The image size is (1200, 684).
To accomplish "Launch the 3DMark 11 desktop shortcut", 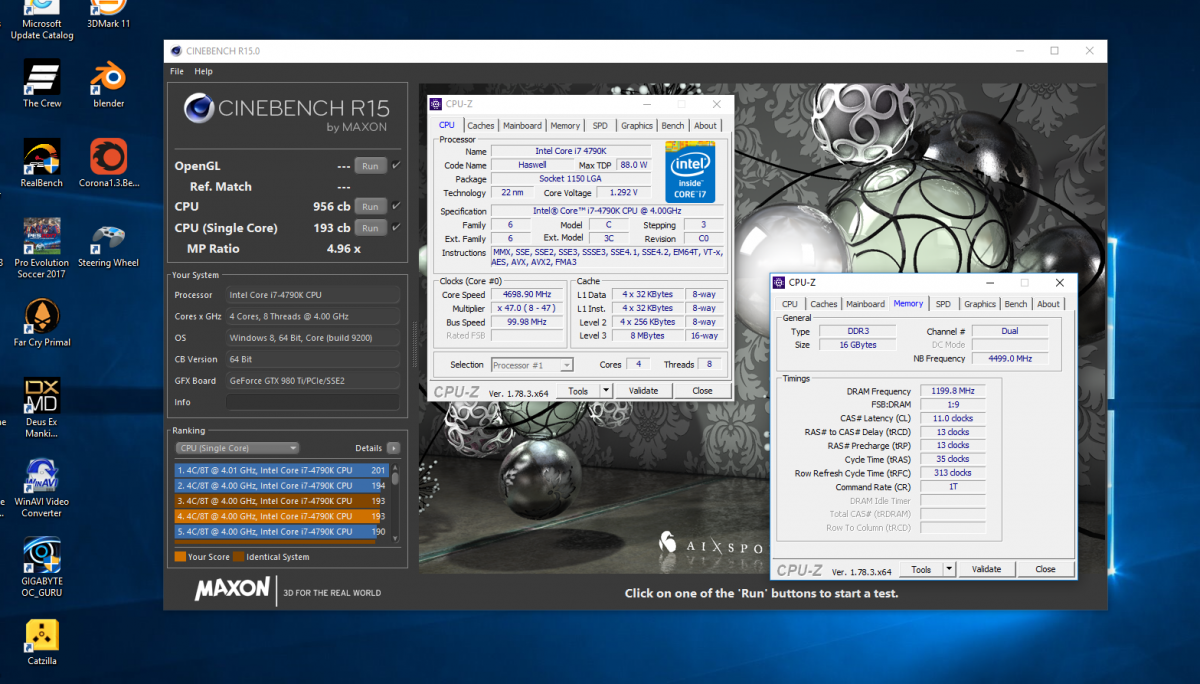I will [x=109, y=16].
